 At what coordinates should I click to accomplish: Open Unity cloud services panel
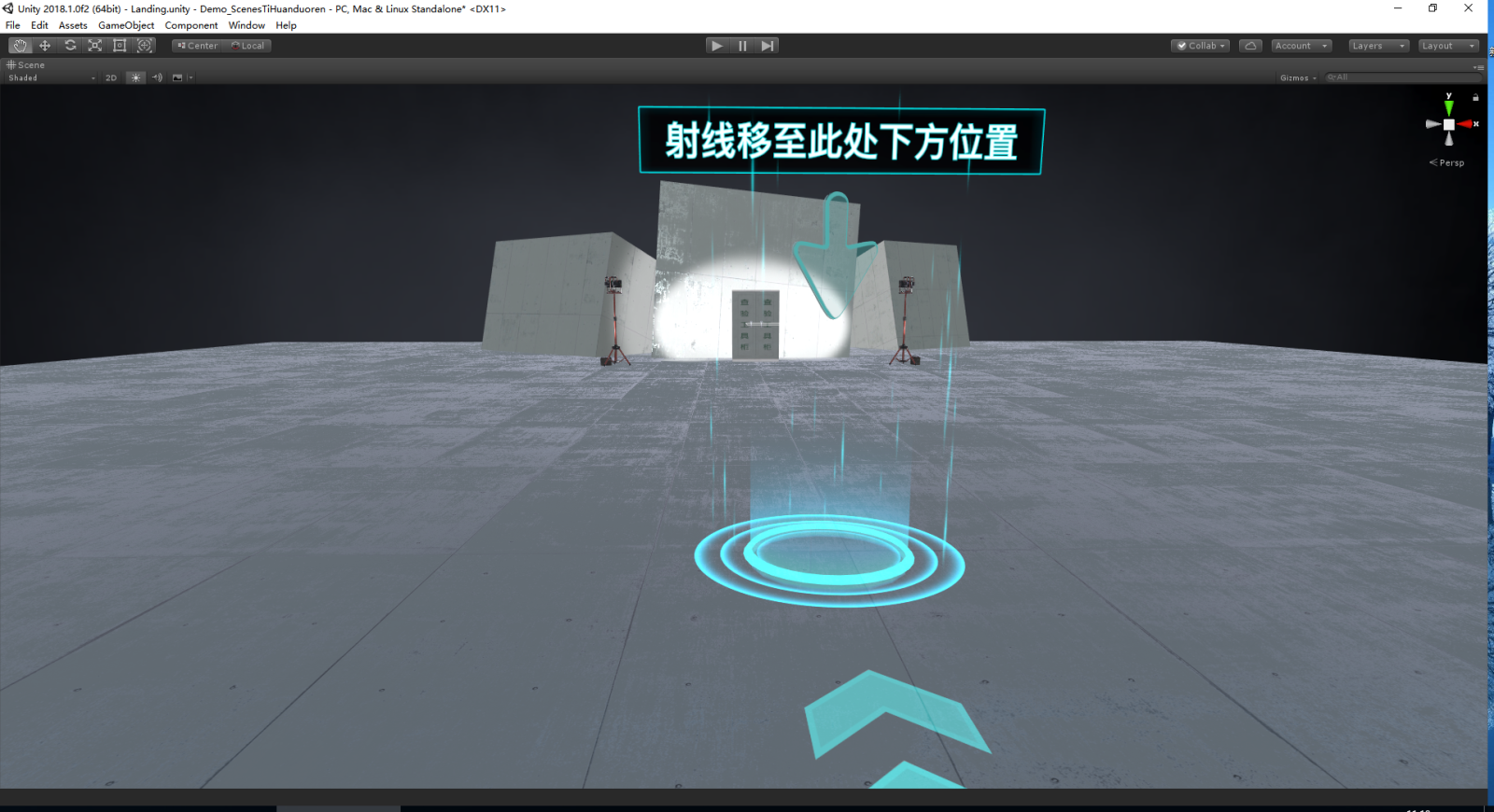[1250, 46]
